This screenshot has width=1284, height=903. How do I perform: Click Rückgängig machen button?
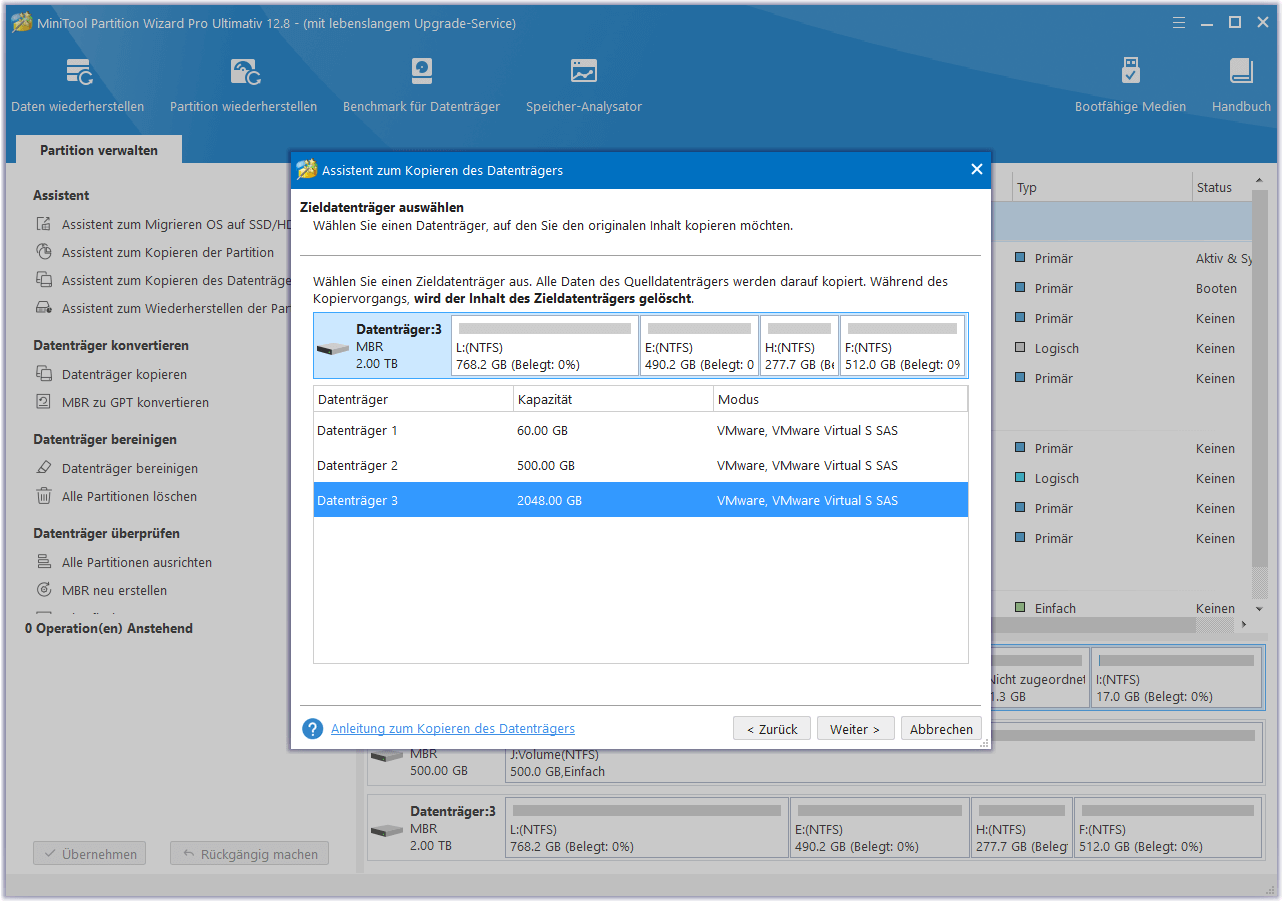[249, 854]
